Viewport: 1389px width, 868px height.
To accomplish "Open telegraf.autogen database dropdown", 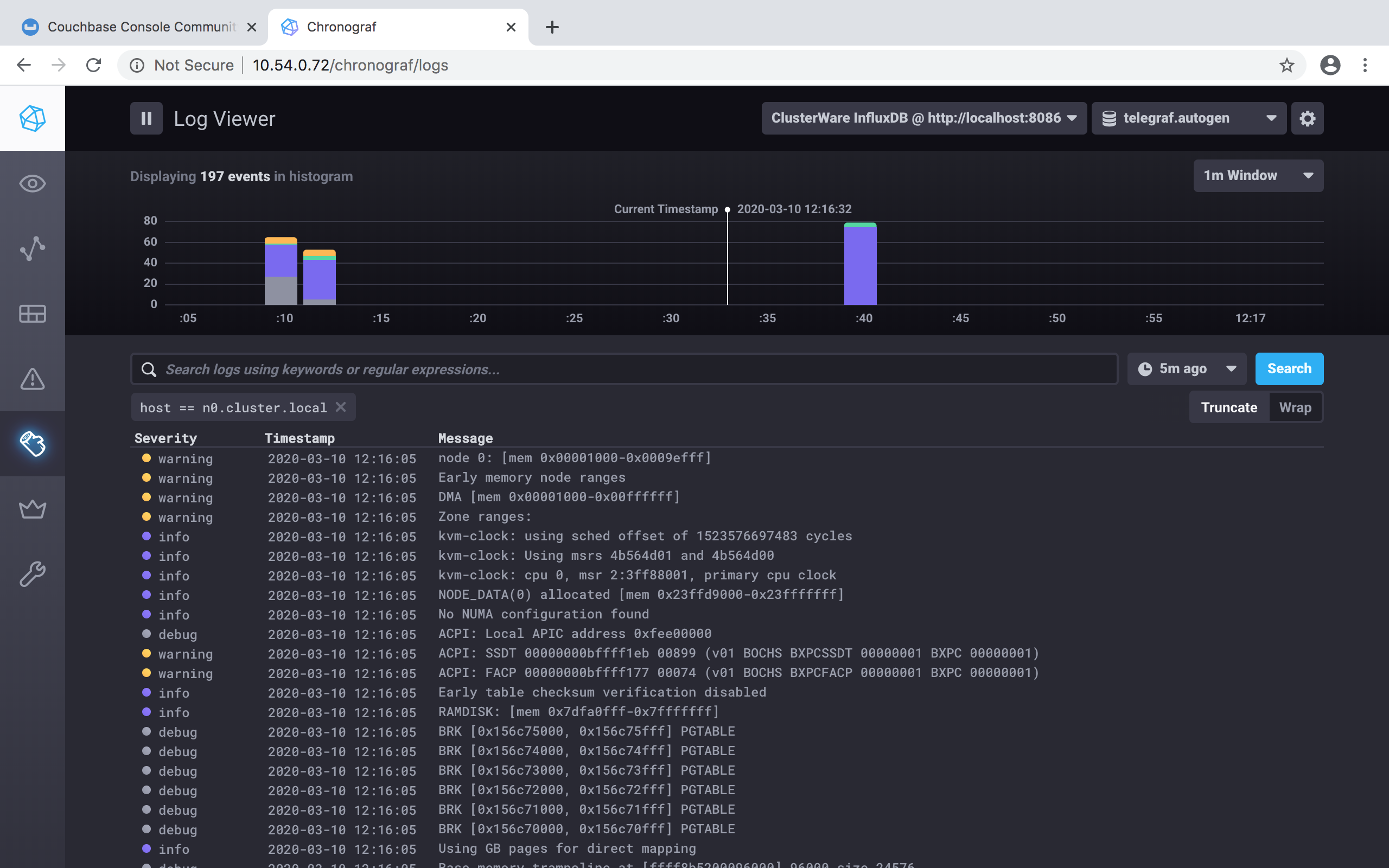I will 1189,118.
